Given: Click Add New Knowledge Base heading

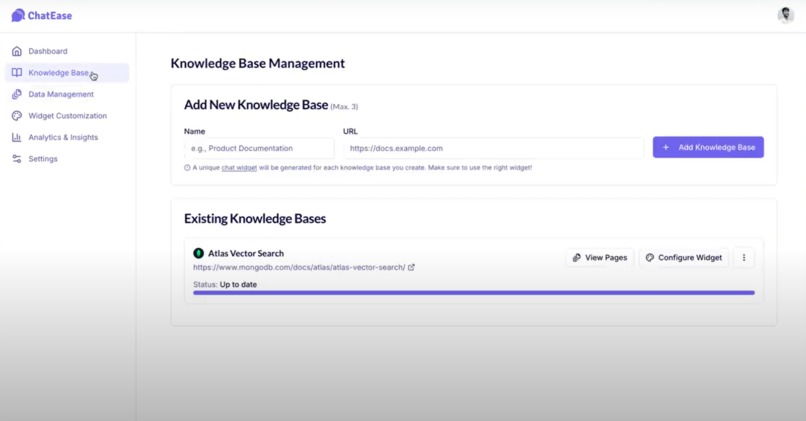Looking at the screenshot, I should click(256, 105).
